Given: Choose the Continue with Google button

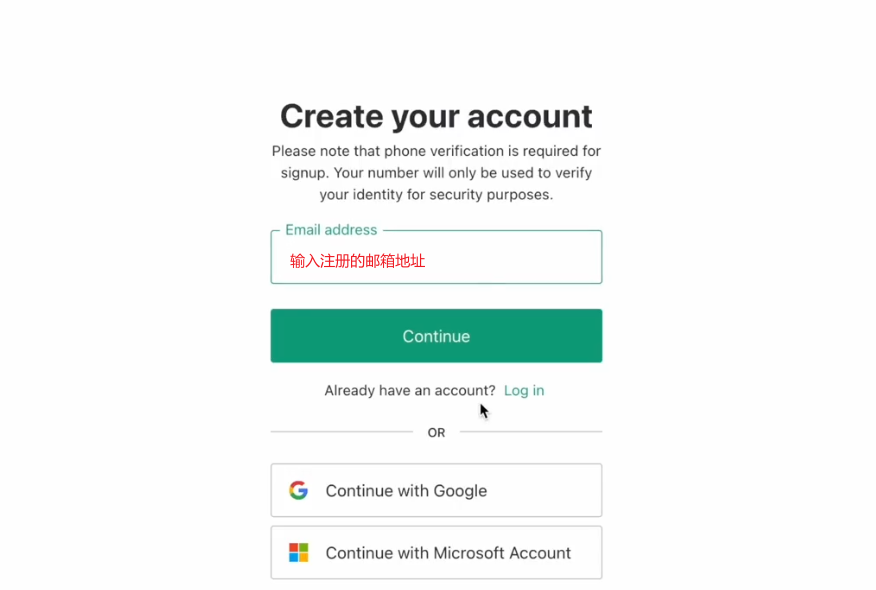Looking at the screenshot, I should pos(436,490).
